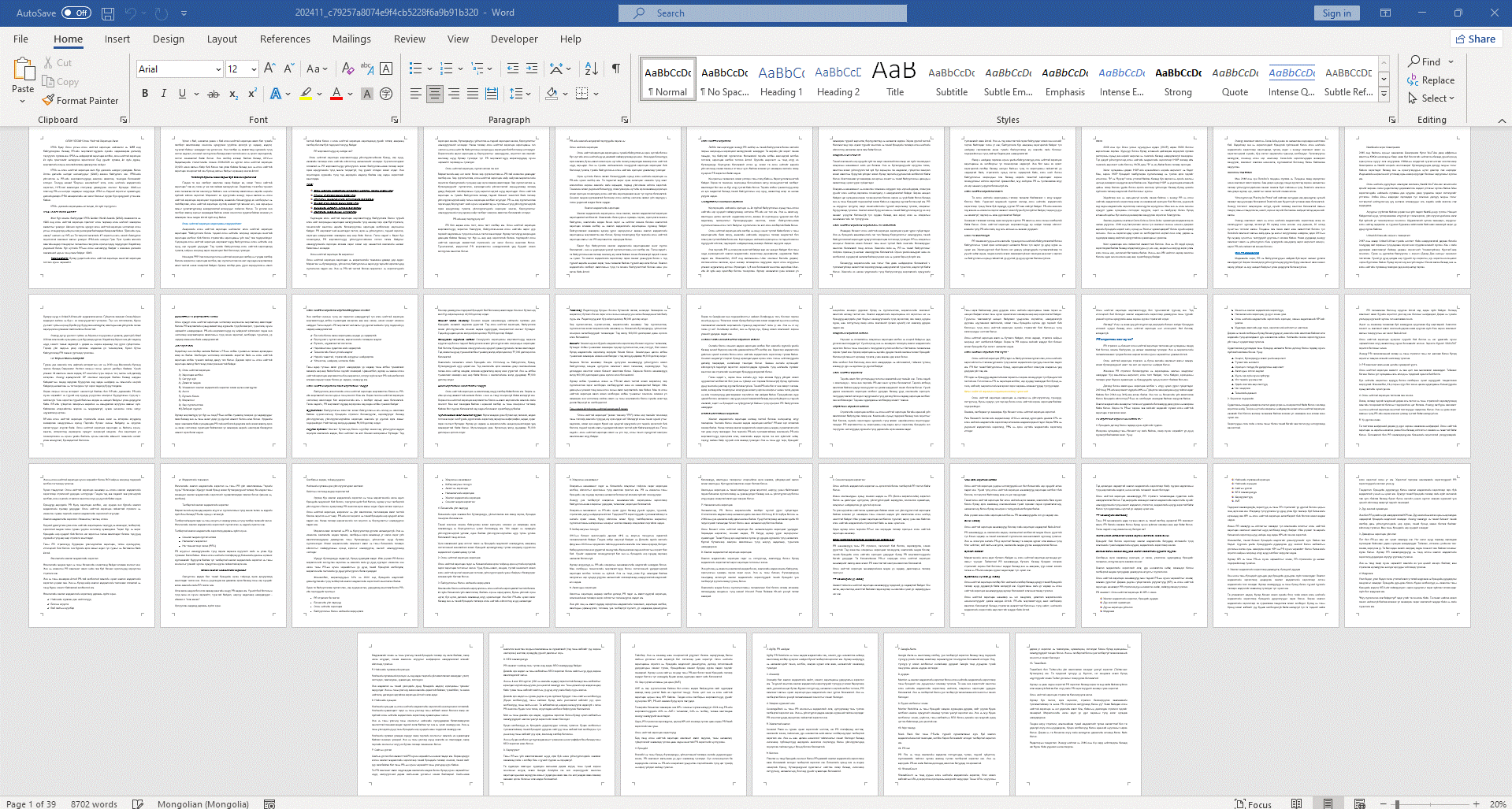Switch to Read Mode view
Viewport: 1512px width, 809px height.
[x=1296, y=803]
